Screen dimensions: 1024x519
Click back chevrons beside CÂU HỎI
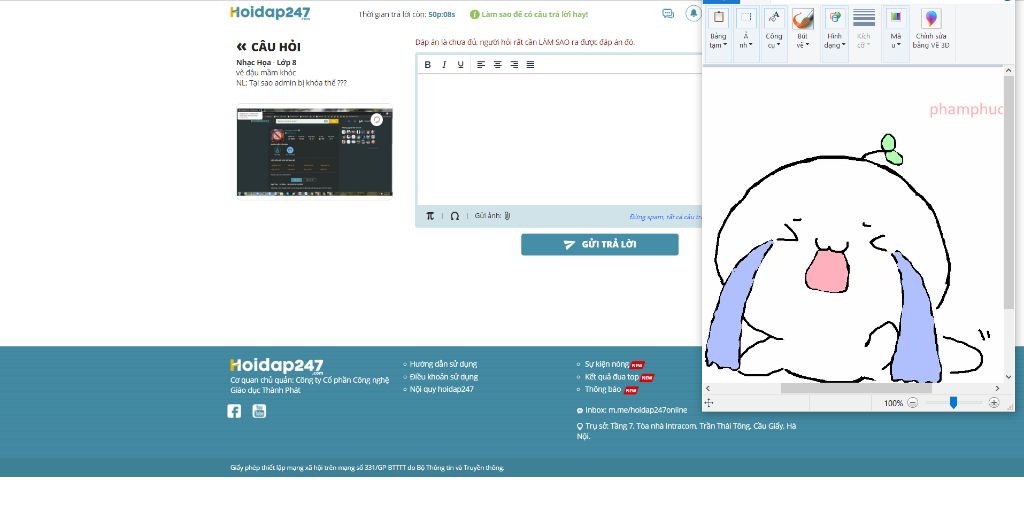click(x=241, y=47)
